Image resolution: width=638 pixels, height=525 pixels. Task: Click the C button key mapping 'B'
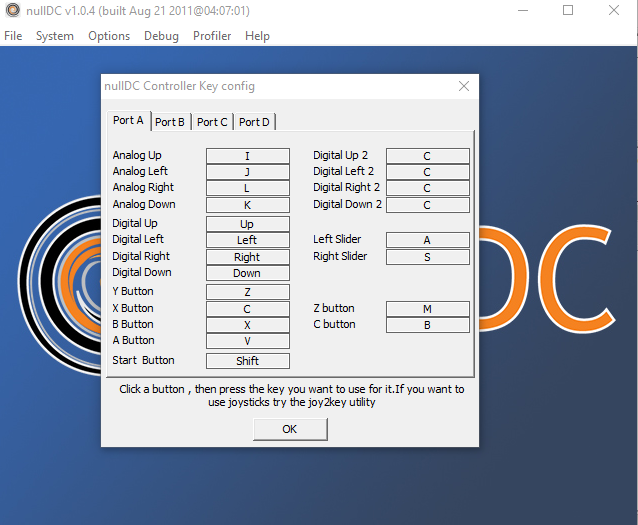[x=427, y=325]
